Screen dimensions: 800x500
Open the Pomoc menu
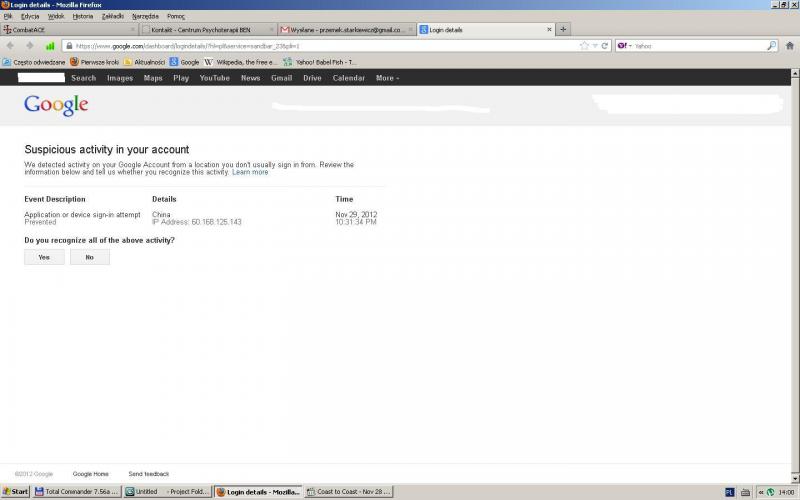176,16
